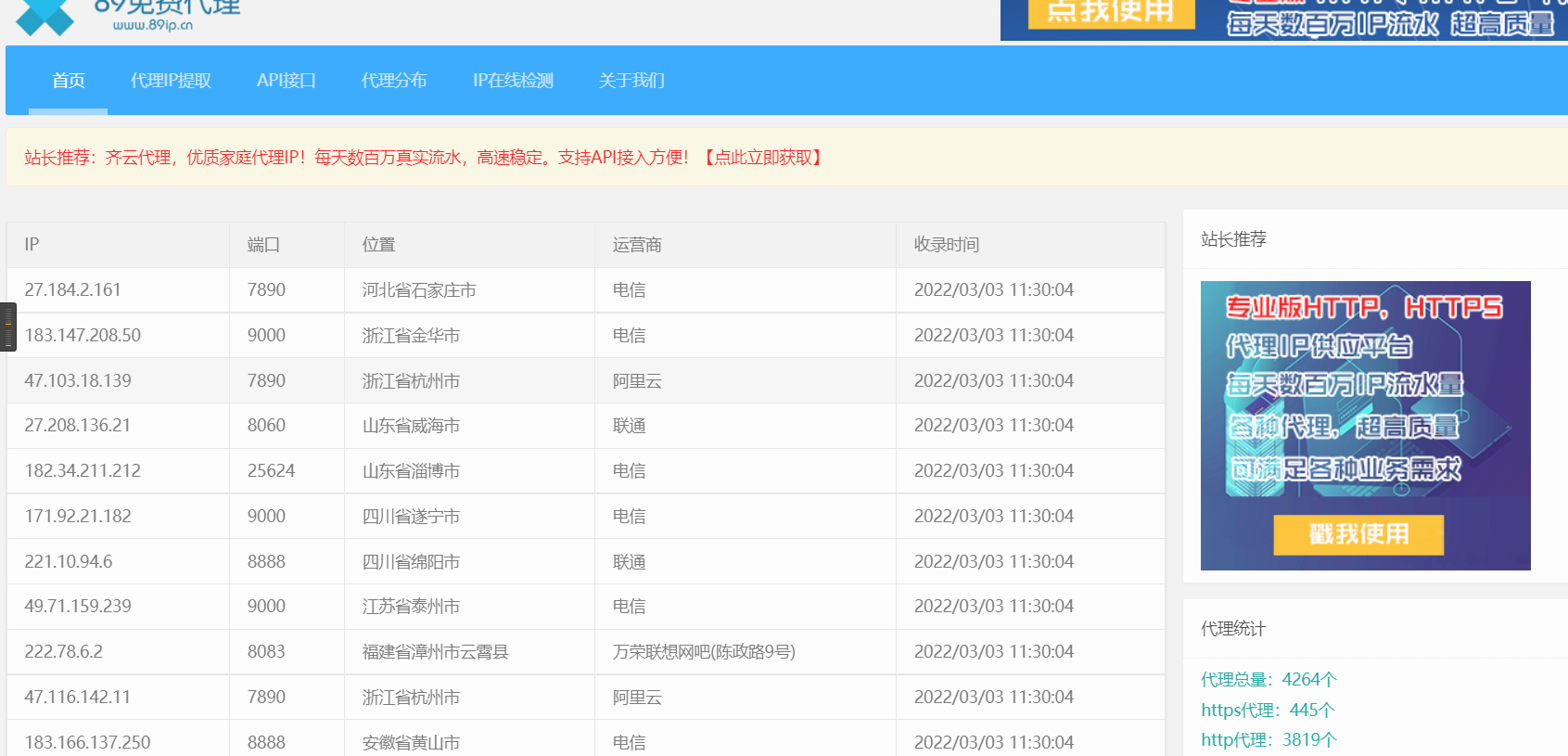The width and height of the screenshot is (1568, 756).
Task: Go to the API接口 page
Action: pyautogui.click(x=287, y=81)
